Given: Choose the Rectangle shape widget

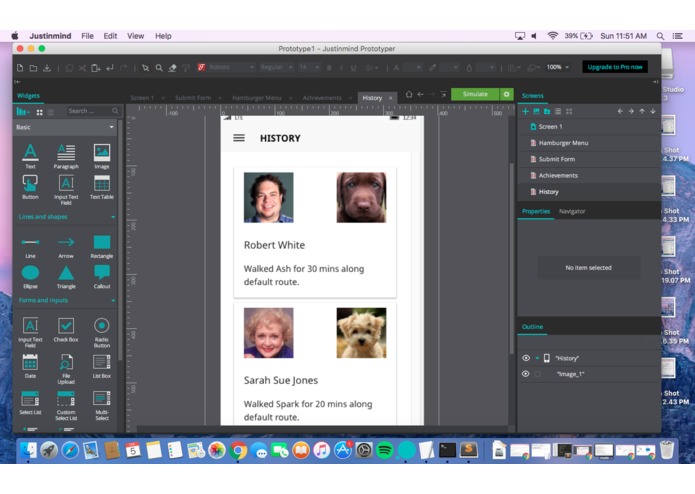Looking at the screenshot, I should point(102,246).
